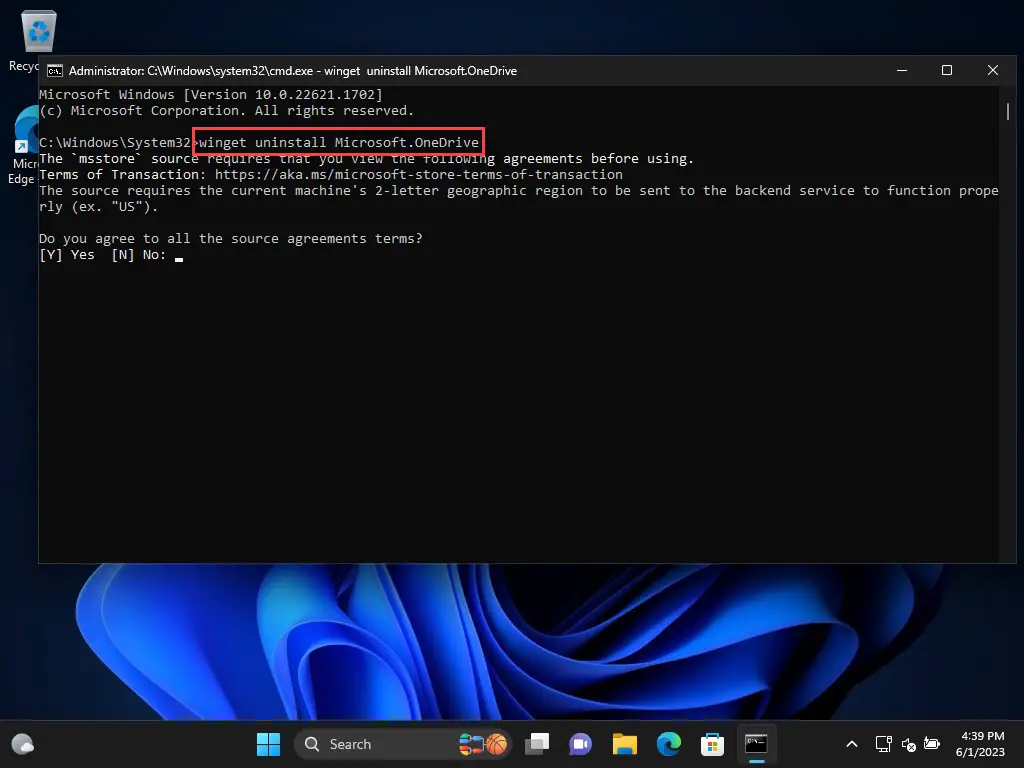Click the 'Do you agree' question line
1024x768 pixels.
tap(231, 238)
